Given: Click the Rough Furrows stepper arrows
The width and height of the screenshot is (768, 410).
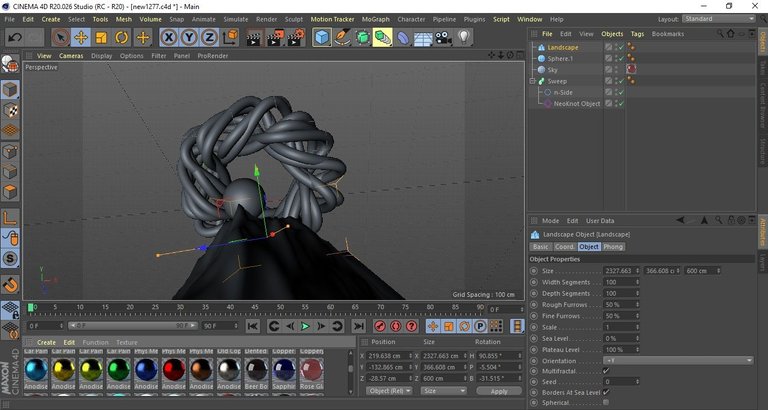Looking at the screenshot, I should (637, 305).
